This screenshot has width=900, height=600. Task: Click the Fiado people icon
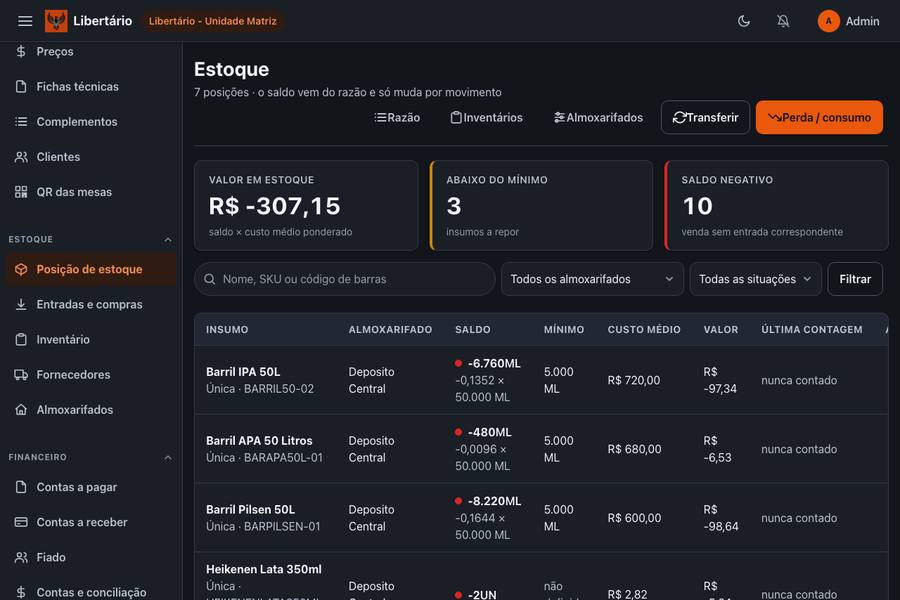click(21, 557)
